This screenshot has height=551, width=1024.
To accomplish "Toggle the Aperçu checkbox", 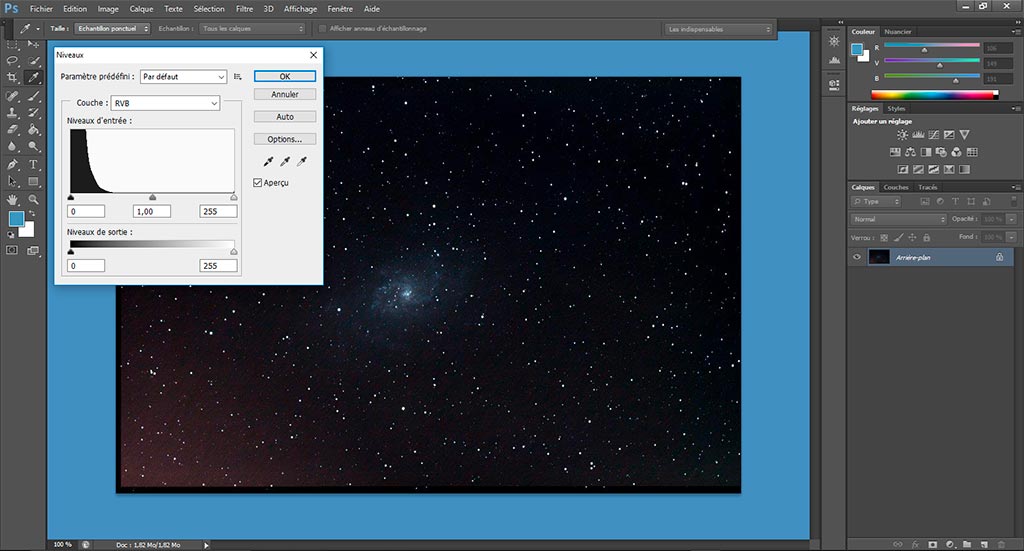I will pos(257,183).
